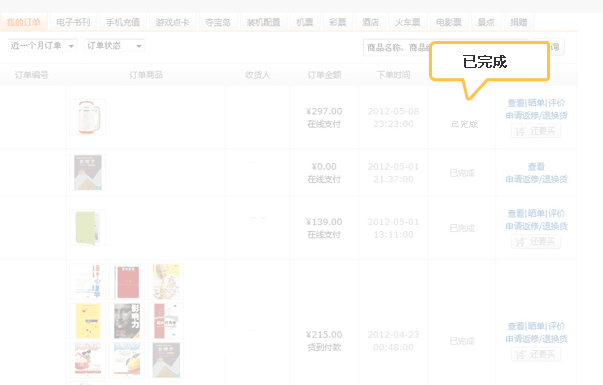The width and height of the screenshot is (603, 385).
Task: Open the 景点 tab
Action: (486, 22)
